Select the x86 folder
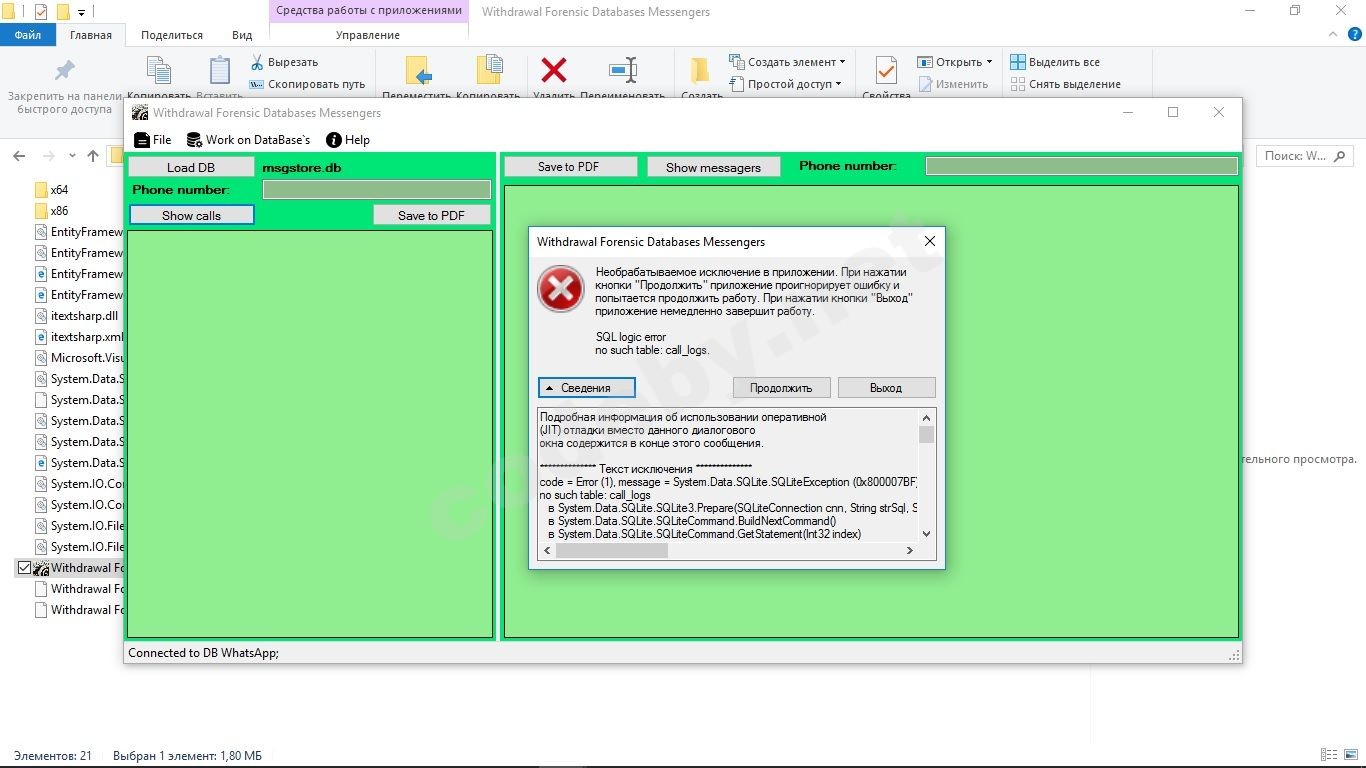Viewport: 1366px width, 768px height. point(51,211)
